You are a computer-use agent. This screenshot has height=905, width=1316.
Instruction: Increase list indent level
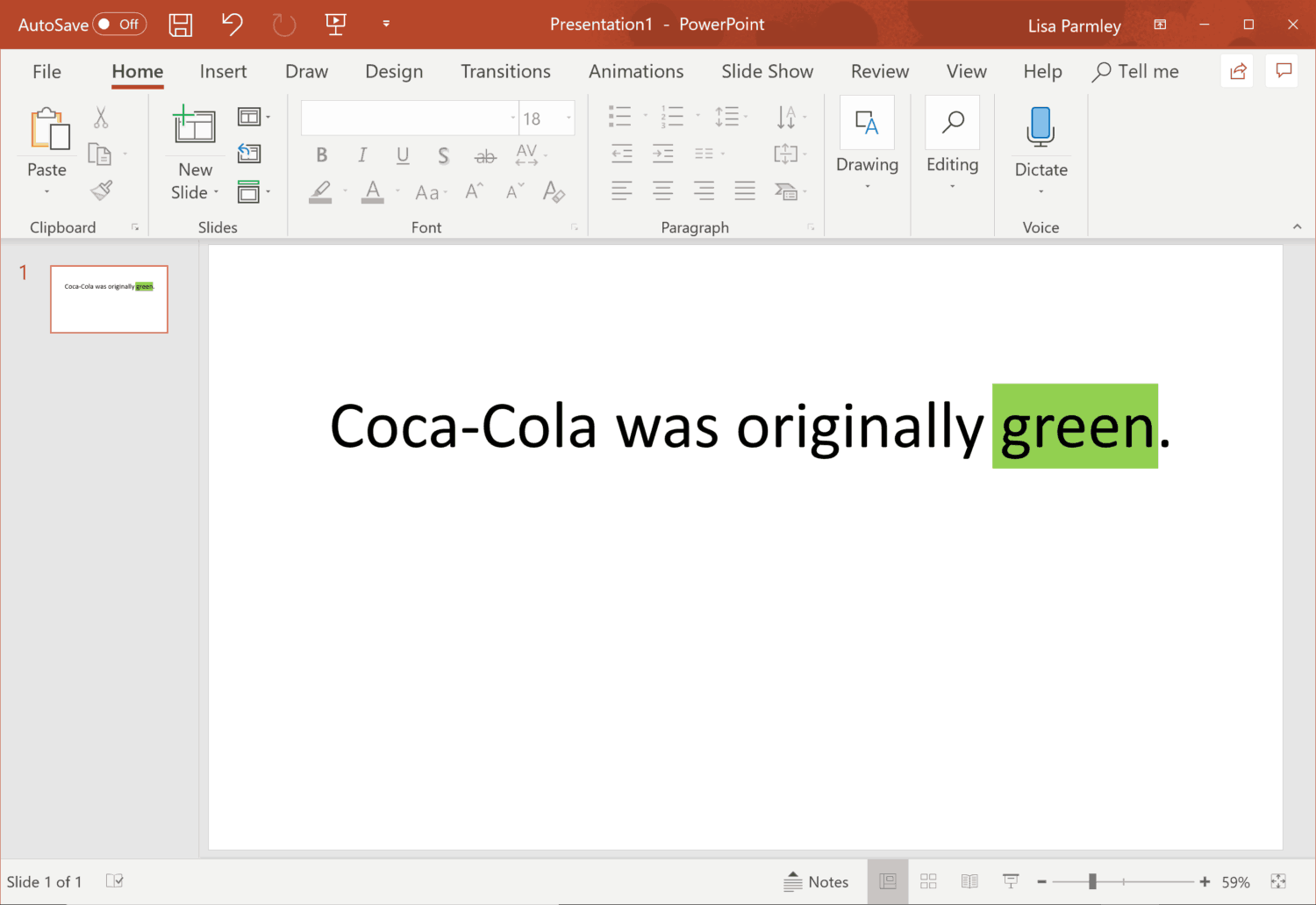(x=663, y=154)
